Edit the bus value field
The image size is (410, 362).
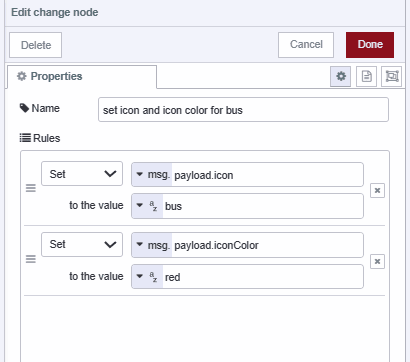(263, 206)
